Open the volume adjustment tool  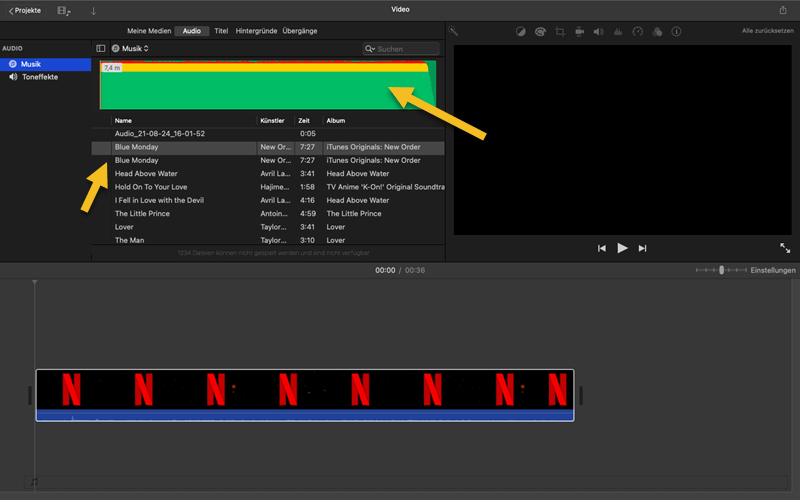[598, 31]
